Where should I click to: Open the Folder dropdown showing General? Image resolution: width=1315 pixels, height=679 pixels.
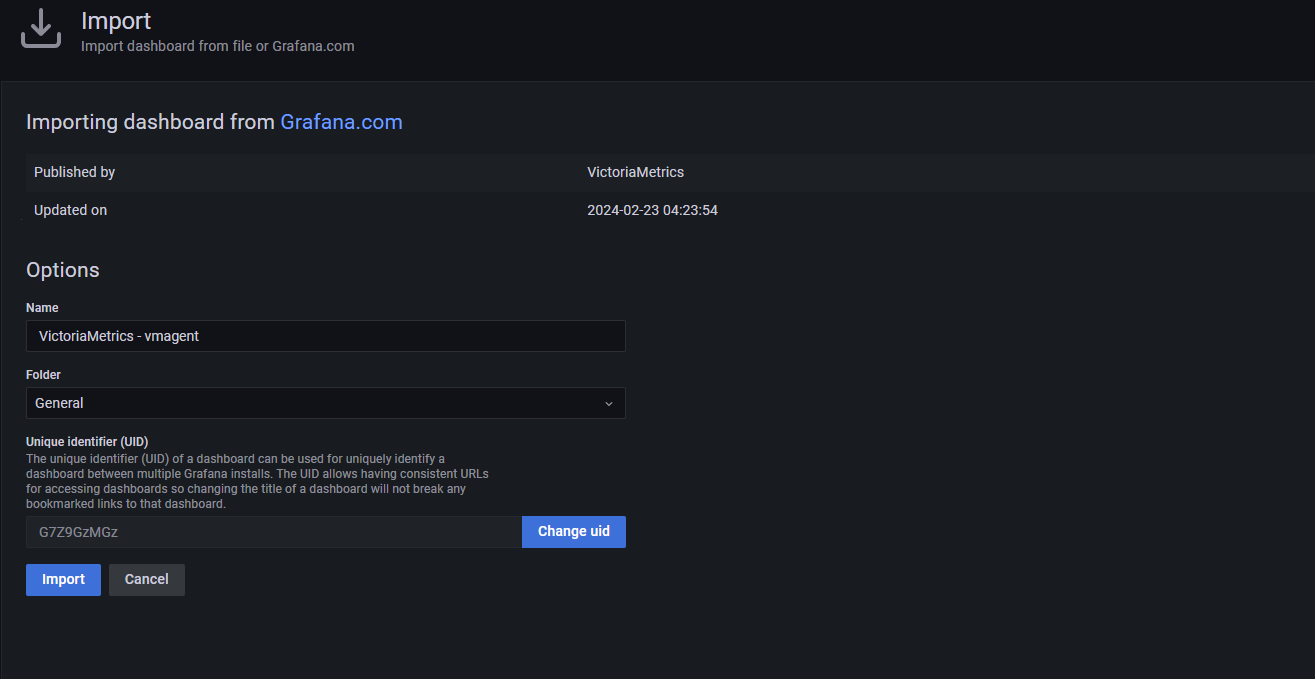click(x=326, y=403)
